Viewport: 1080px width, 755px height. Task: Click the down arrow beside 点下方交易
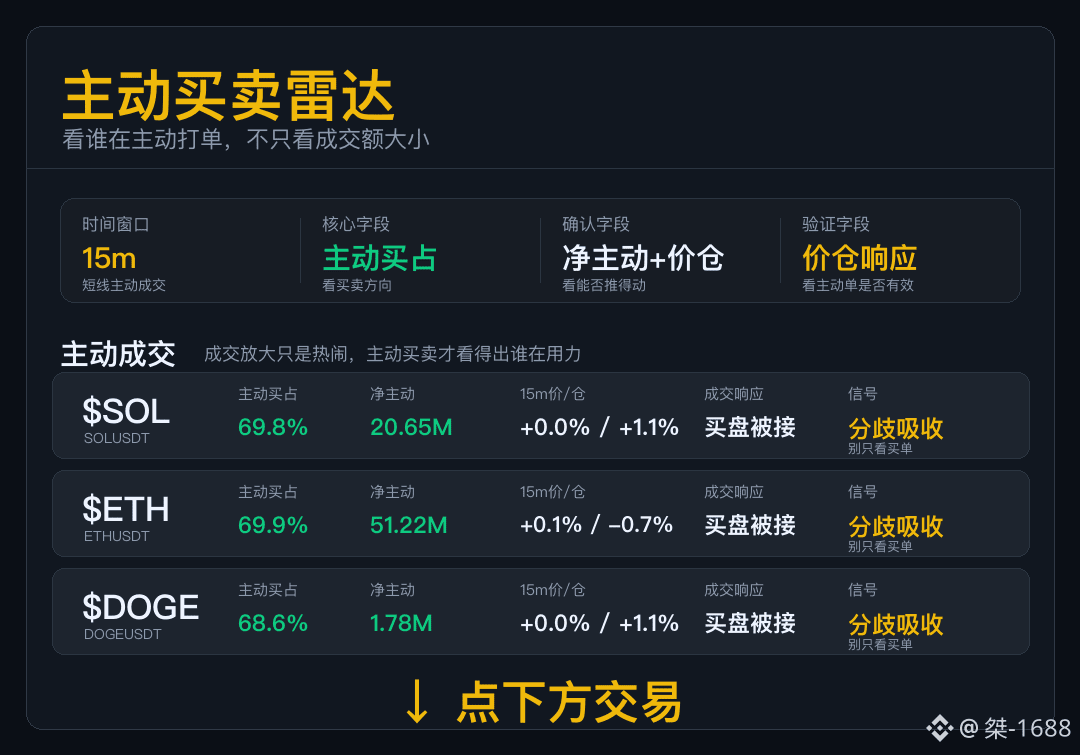[416, 702]
